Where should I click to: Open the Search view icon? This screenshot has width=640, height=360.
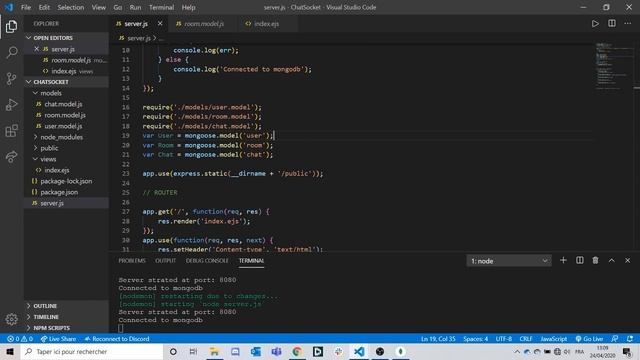click(x=11, y=52)
